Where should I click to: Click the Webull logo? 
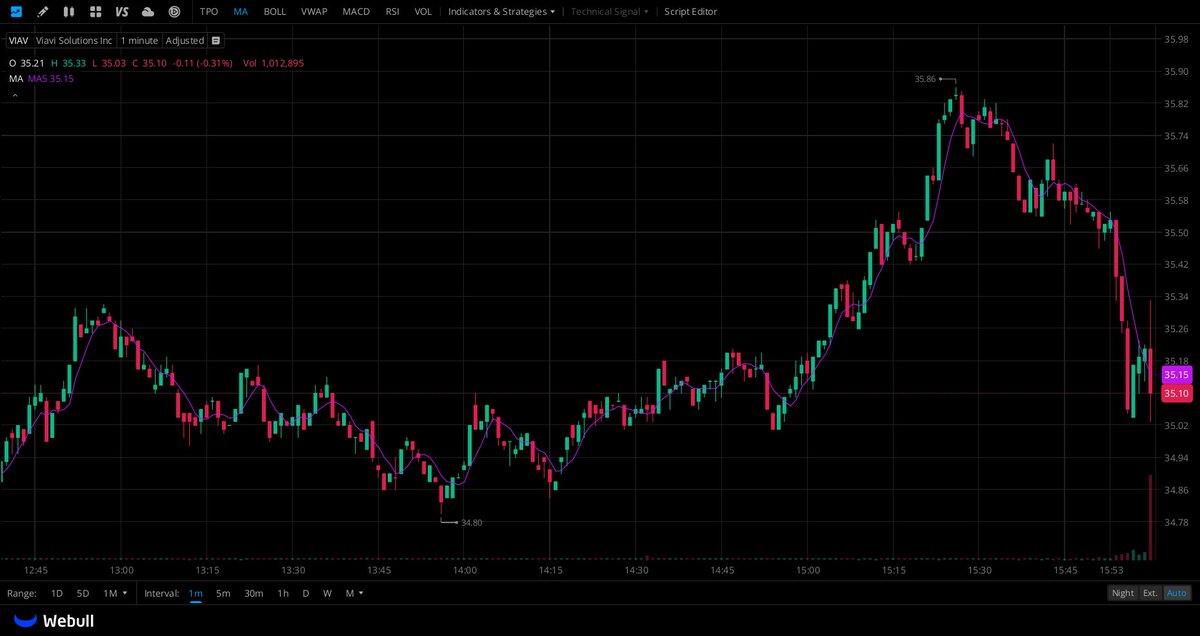point(54,621)
